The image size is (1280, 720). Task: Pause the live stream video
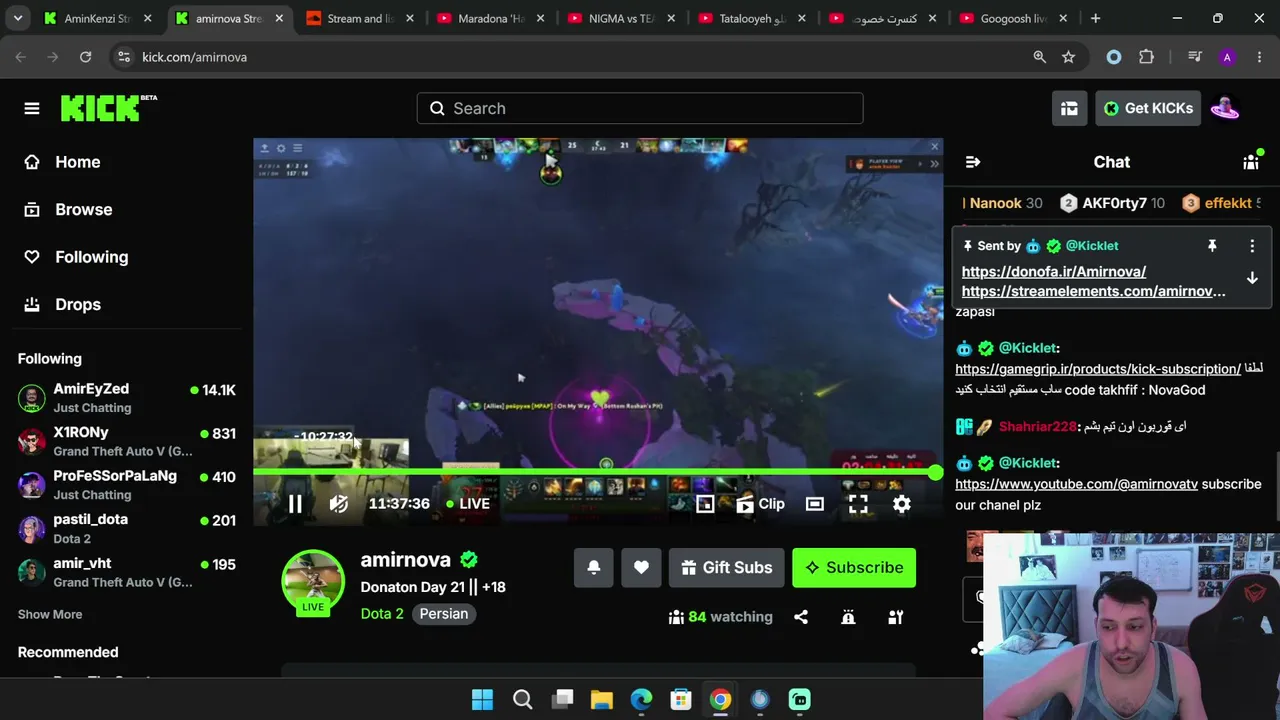click(x=295, y=504)
